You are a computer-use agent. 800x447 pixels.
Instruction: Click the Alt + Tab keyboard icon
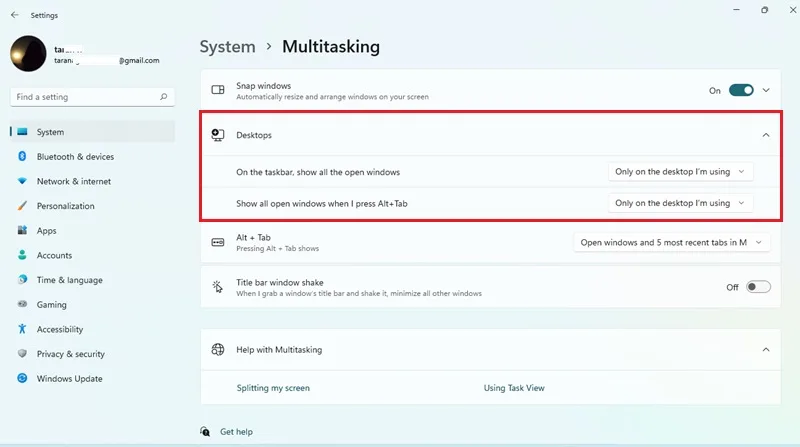218,242
